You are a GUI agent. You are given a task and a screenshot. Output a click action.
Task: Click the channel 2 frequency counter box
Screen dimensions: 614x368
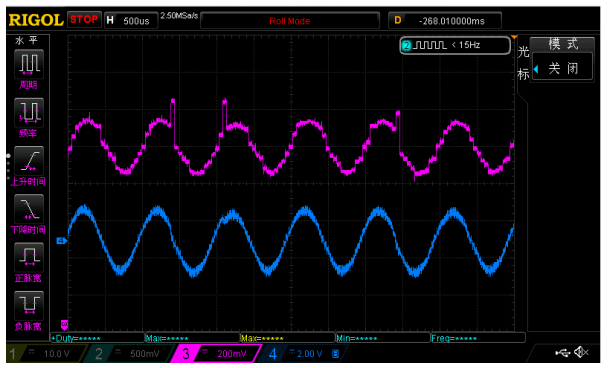click(455, 45)
